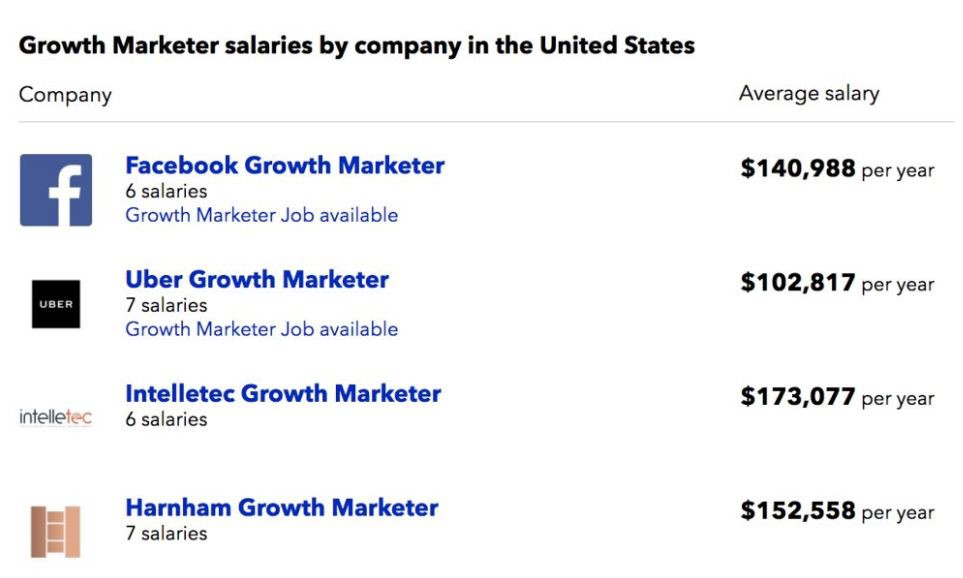Select the $102,817 per year salary
Screen dimensions: 963x578
[837, 284]
